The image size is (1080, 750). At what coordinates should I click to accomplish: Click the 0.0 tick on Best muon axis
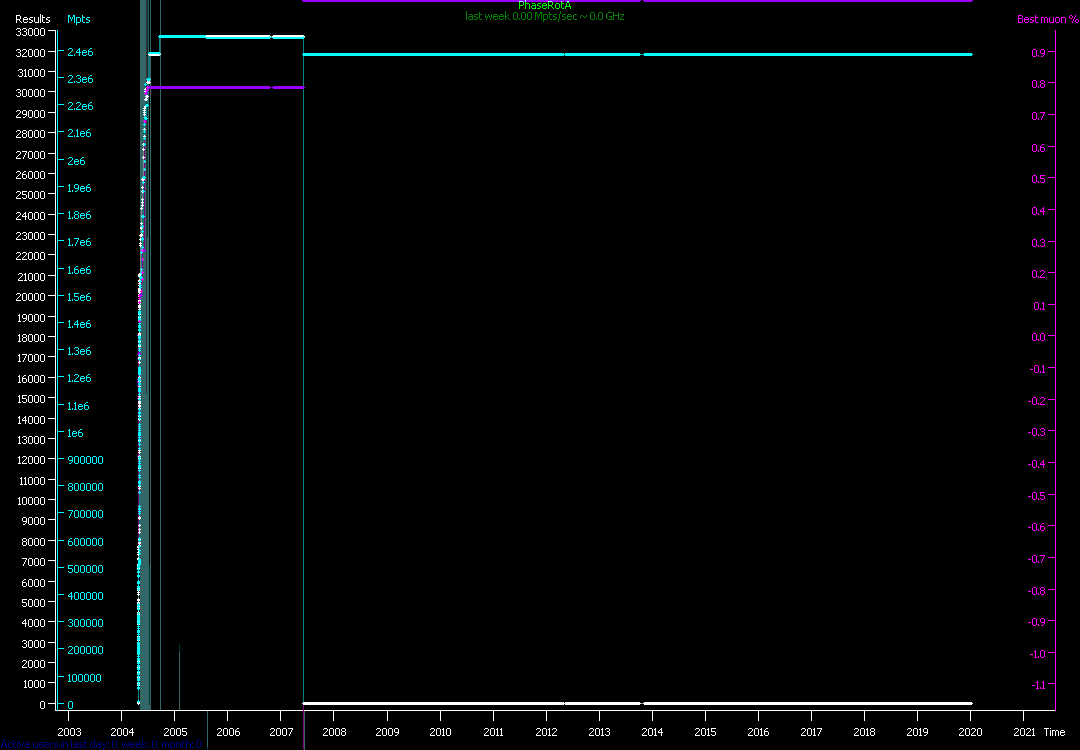[1038, 337]
